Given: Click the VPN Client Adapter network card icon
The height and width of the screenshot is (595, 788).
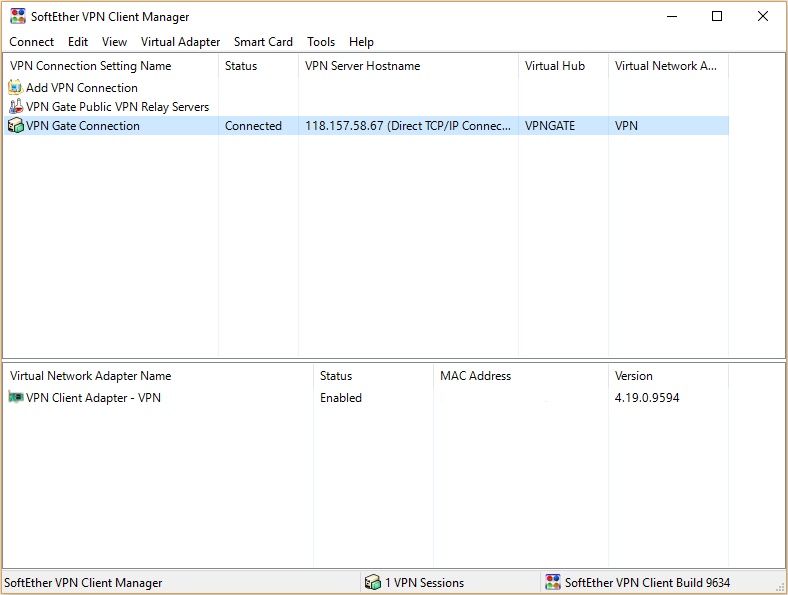Looking at the screenshot, I should click(x=16, y=398).
